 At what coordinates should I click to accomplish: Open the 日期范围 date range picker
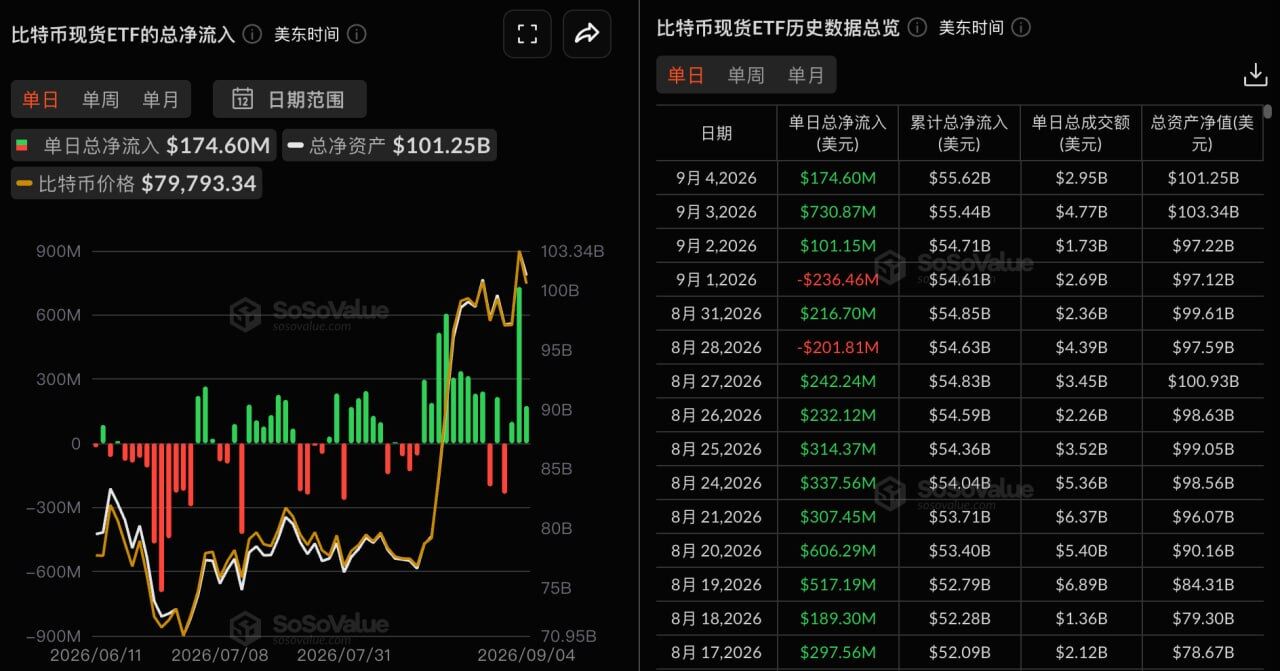[290, 99]
